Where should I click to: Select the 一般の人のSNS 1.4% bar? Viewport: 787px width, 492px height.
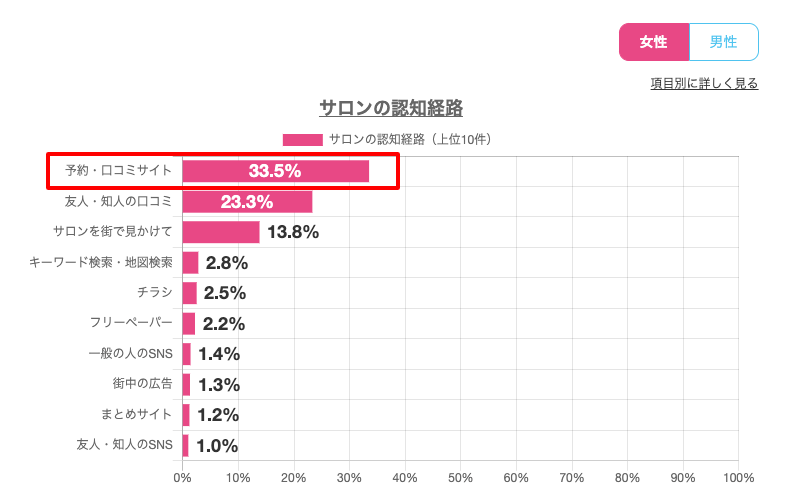click(186, 354)
